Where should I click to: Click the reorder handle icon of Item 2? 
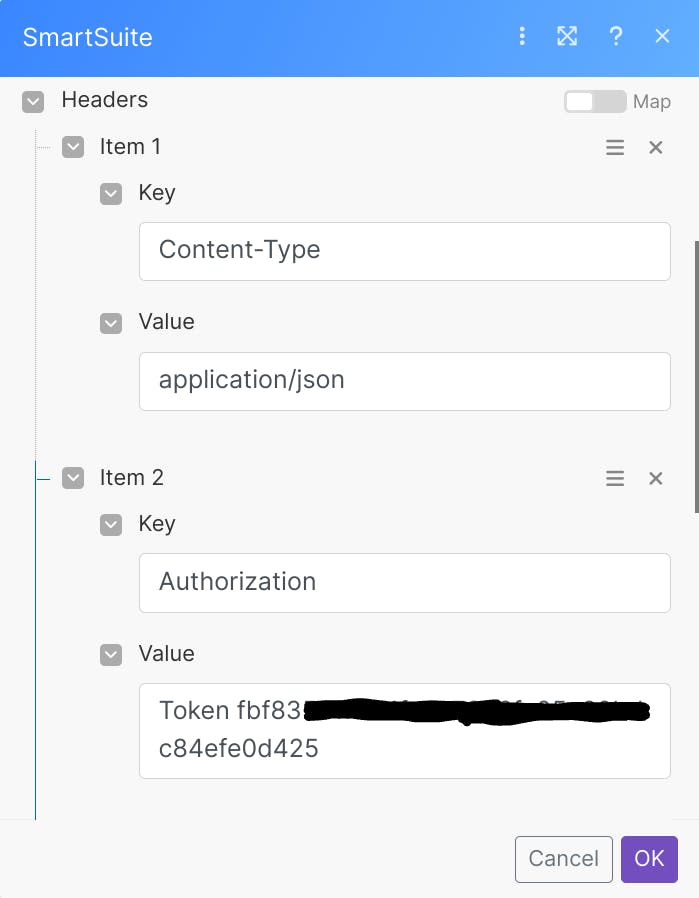pyautogui.click(x=615, y=478)
